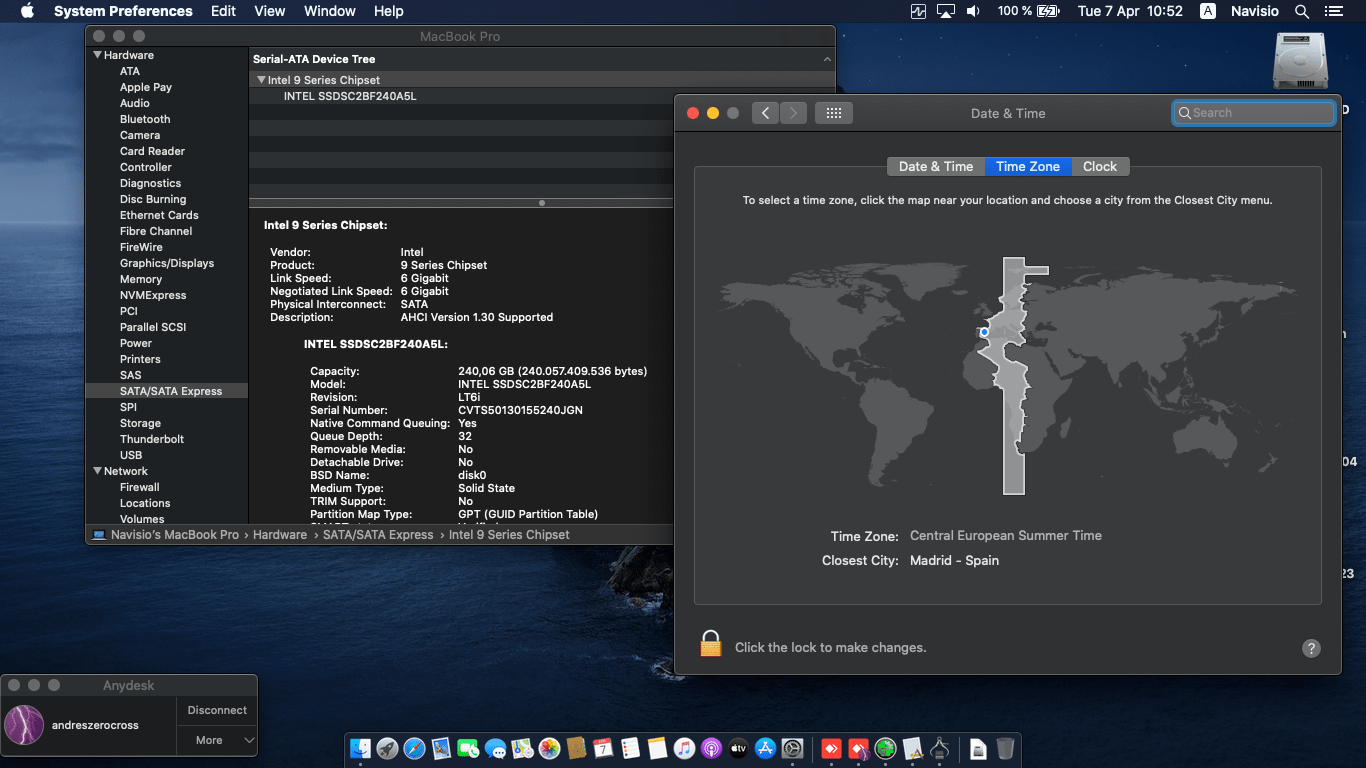This screenshot has width=1366, height=768.
Task: Select NVMExpress in the sidebar
Action: [153, 295]
